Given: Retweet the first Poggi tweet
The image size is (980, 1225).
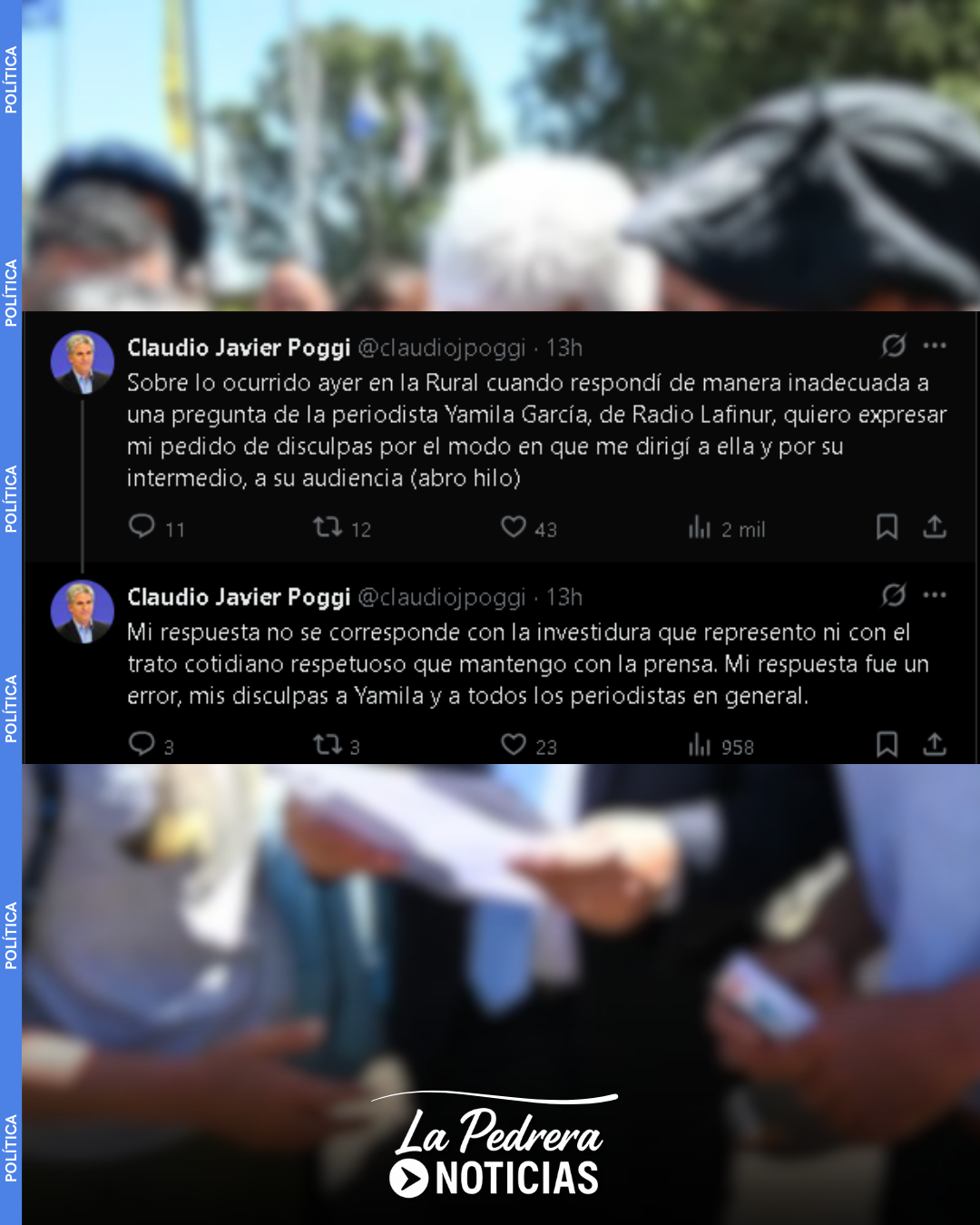Looking at the screenshot, I should coord(327,526).
